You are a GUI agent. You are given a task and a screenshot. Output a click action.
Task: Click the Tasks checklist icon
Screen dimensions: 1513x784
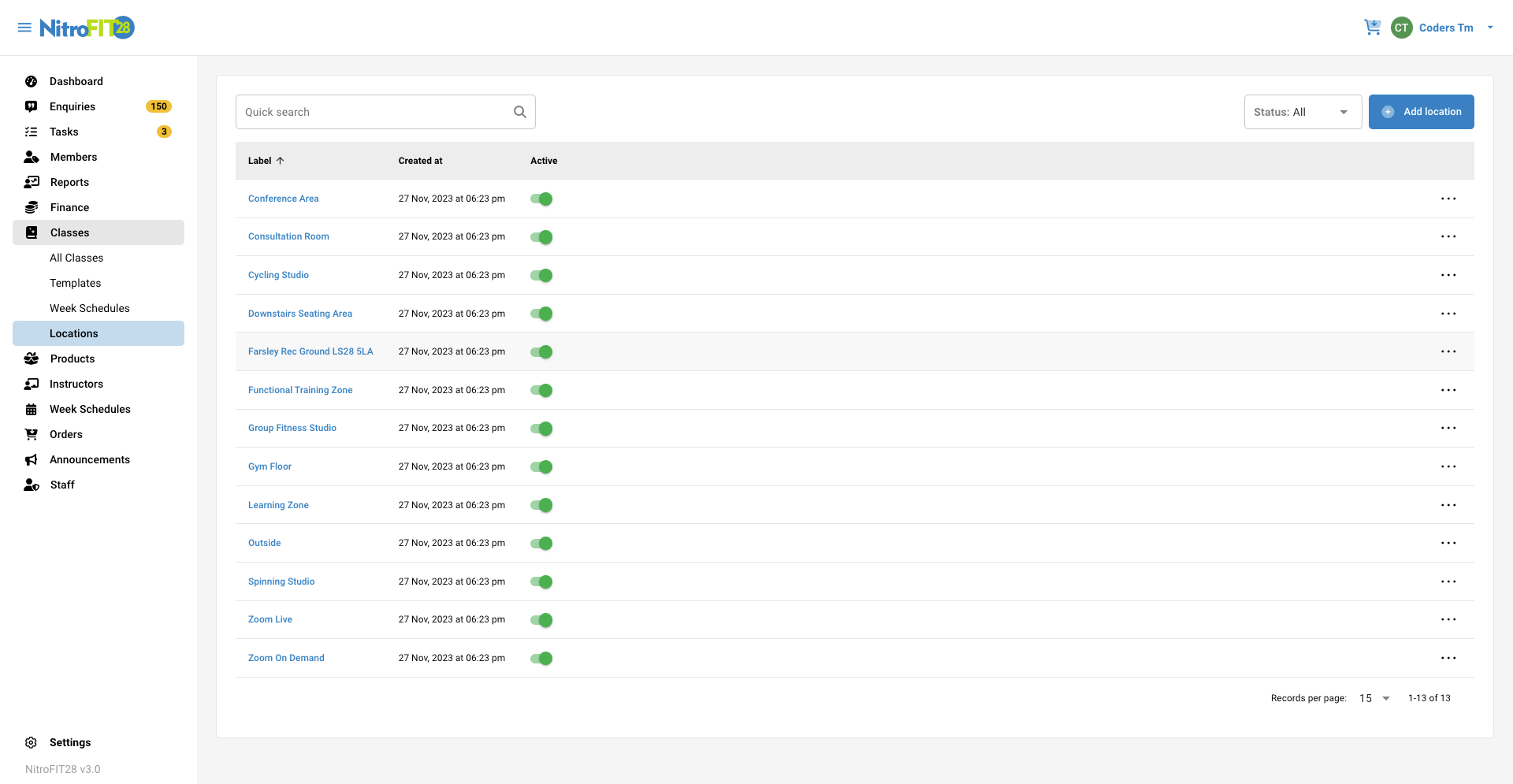(31, 132)
